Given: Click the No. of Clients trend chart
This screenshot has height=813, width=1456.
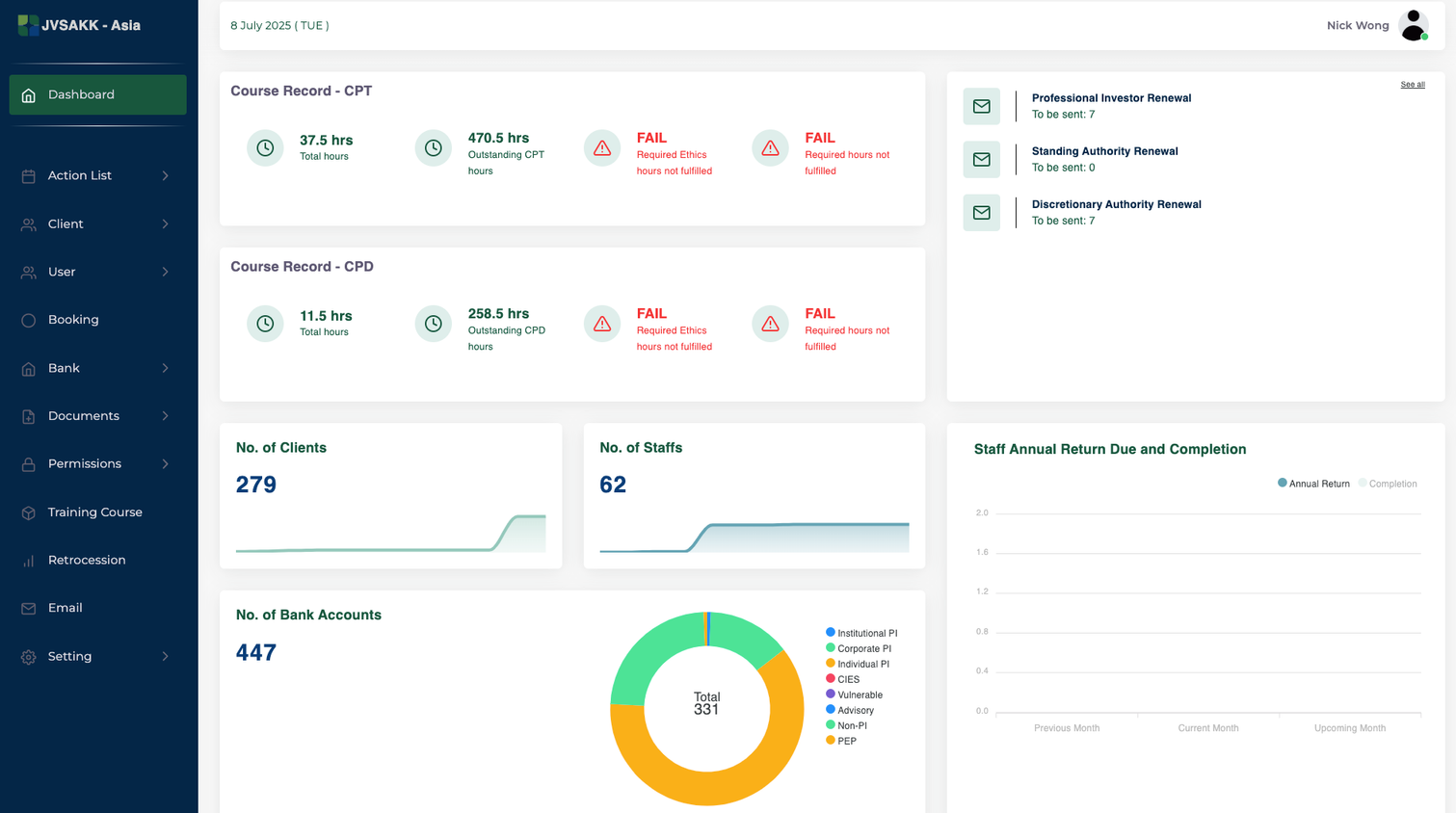Looking at the screenshot, I should pyautogui.click(x=390, y=535).
